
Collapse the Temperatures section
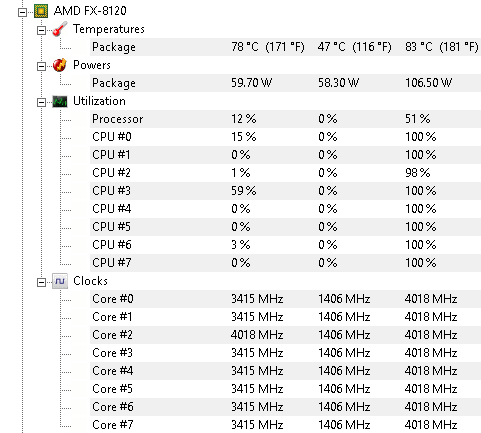tap(41, 31)
